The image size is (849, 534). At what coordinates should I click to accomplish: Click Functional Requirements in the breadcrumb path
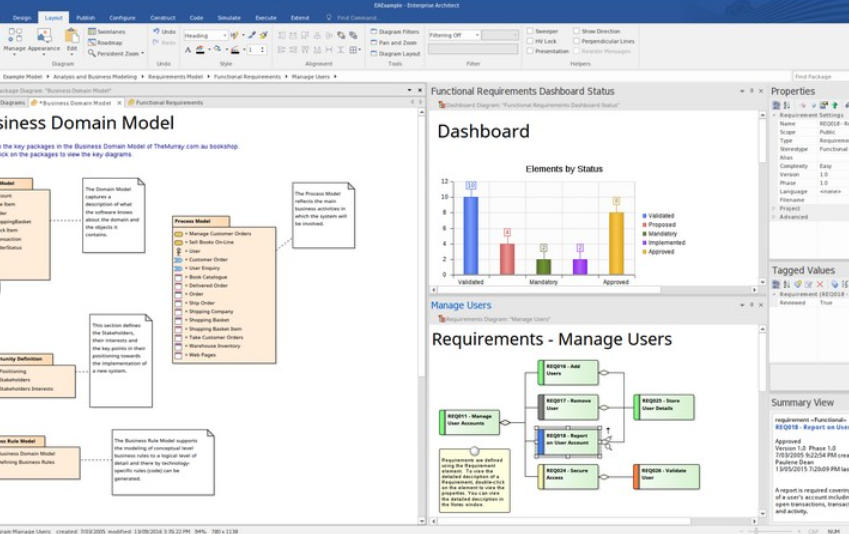tap(245, 76)
